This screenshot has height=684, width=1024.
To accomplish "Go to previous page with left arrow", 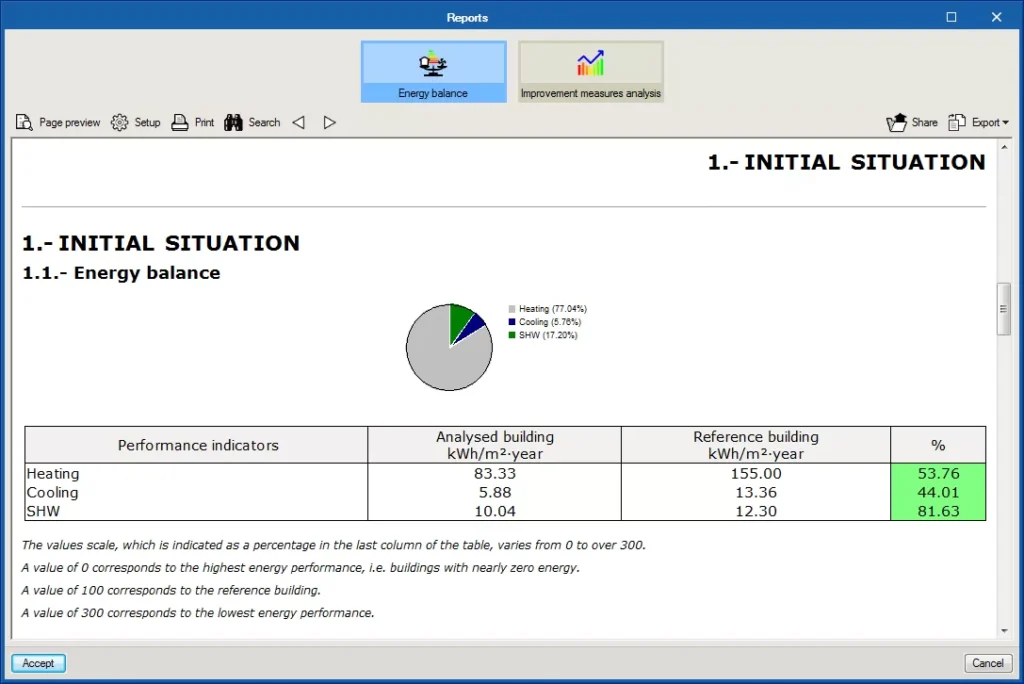I will (x=298, y=122).
